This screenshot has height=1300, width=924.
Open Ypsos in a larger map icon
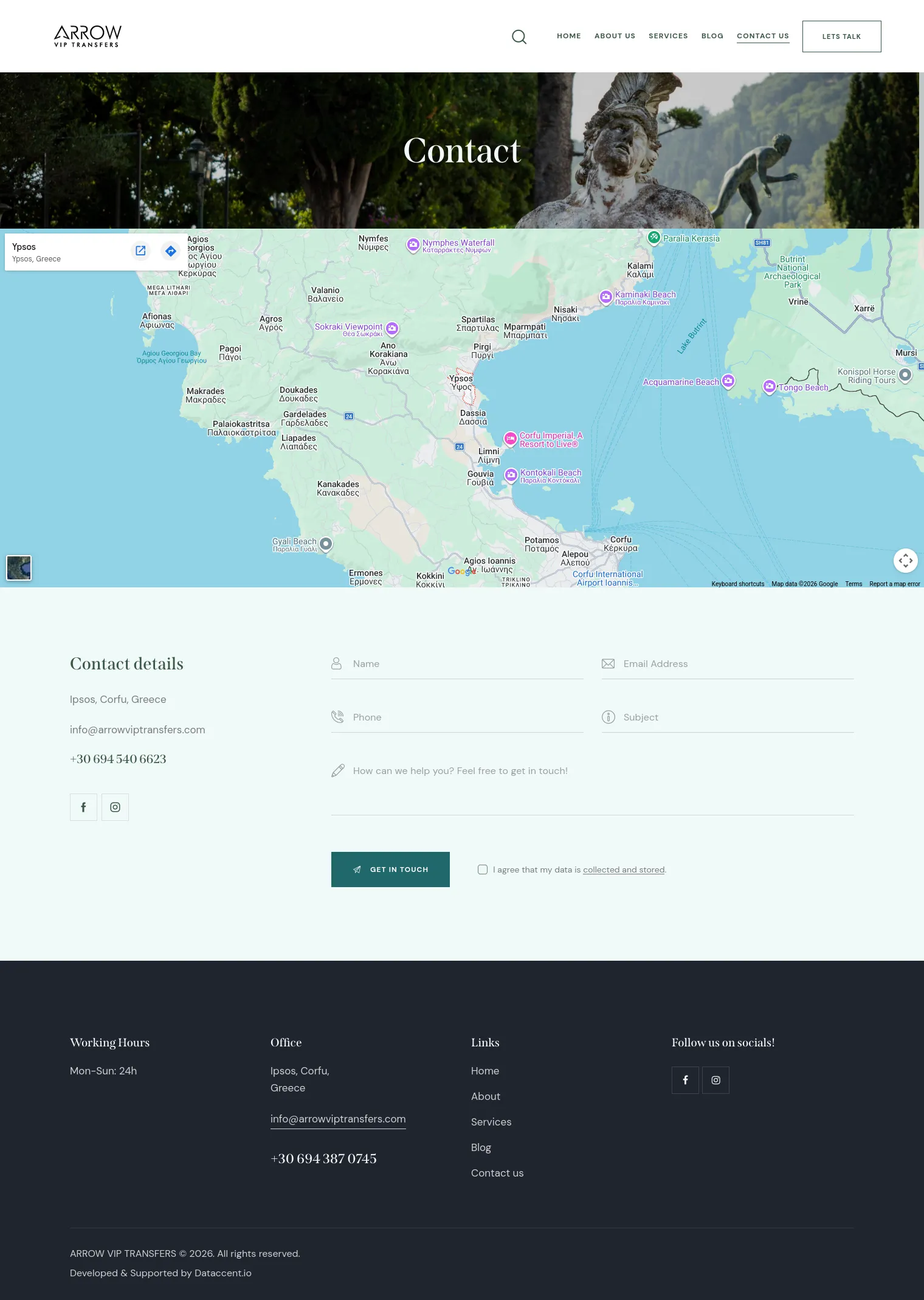[140, 251]
